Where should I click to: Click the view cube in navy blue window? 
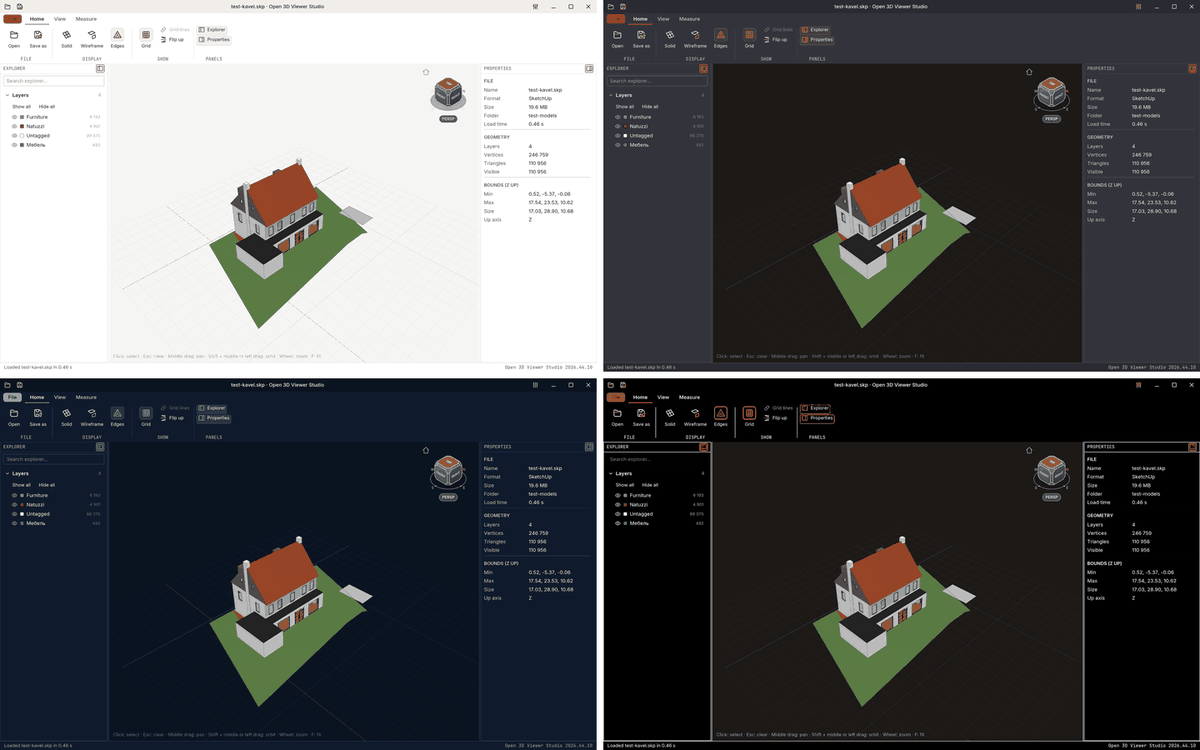coord(448,473)
